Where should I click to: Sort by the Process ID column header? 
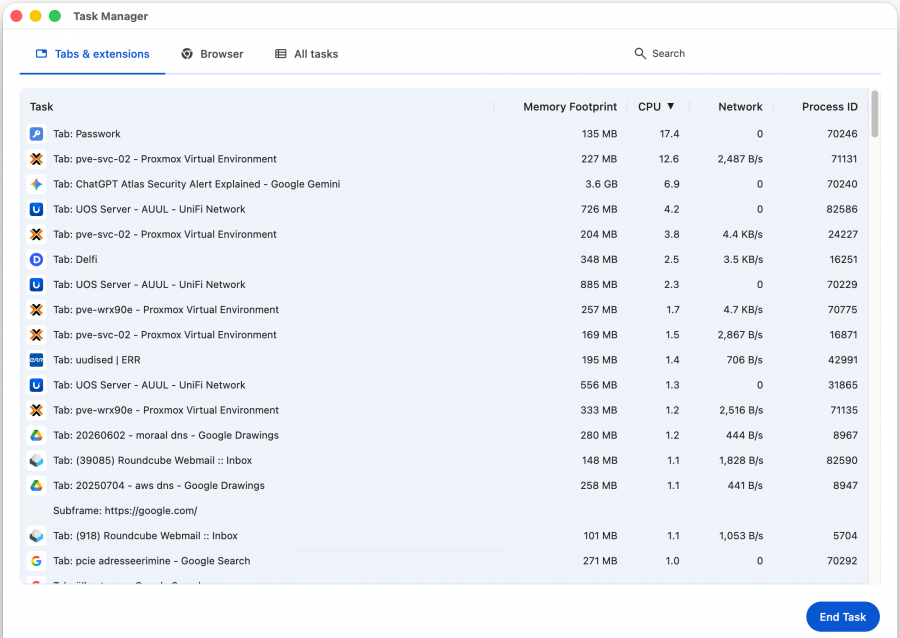829,107
